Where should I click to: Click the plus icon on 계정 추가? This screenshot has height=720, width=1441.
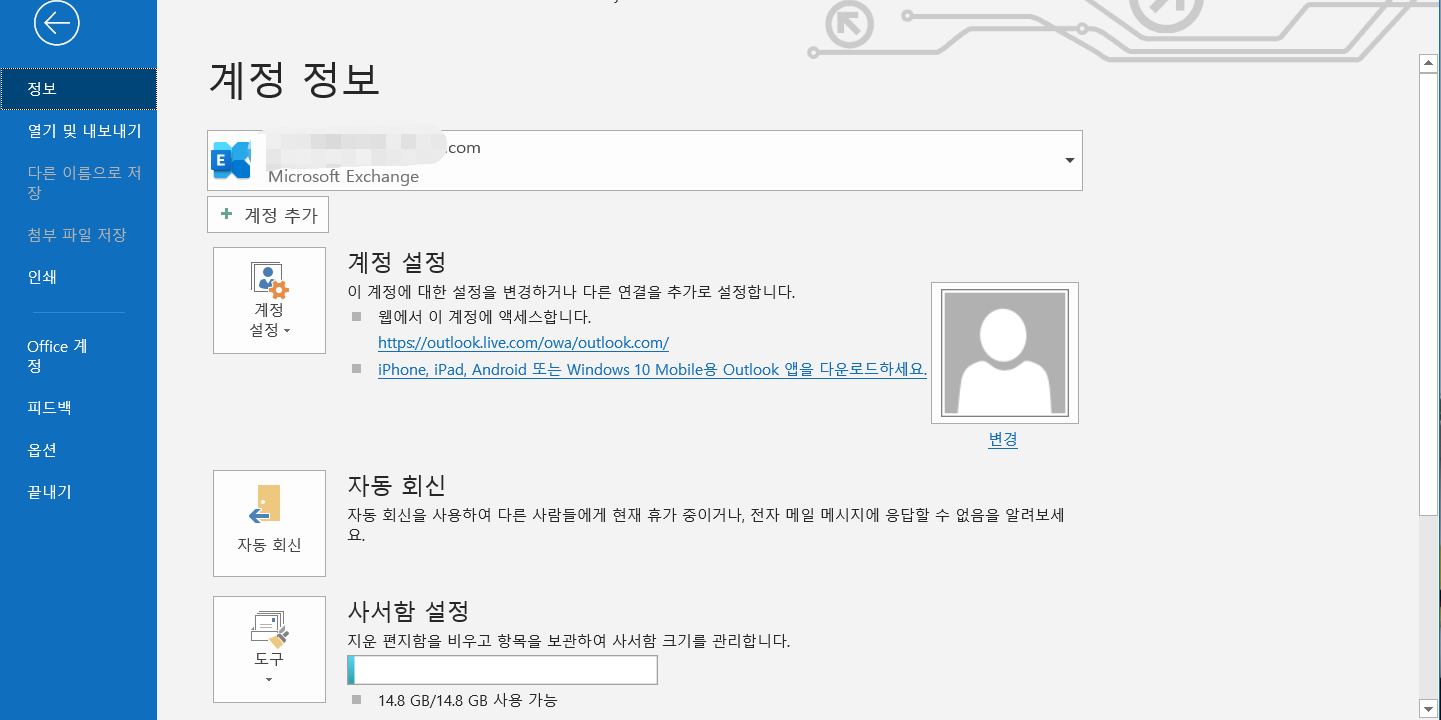coord(228,214)
